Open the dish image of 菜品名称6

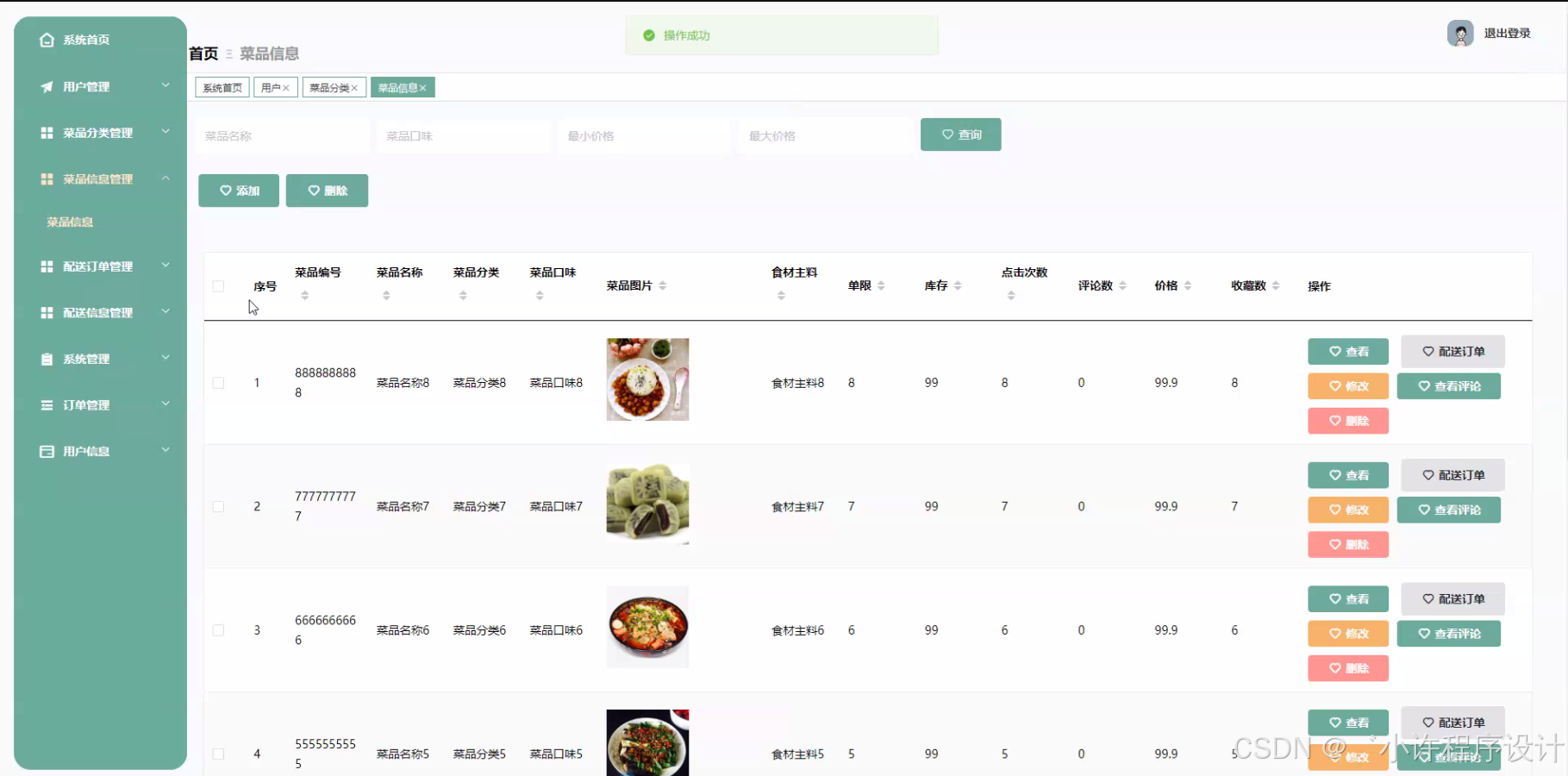(647, 627)
